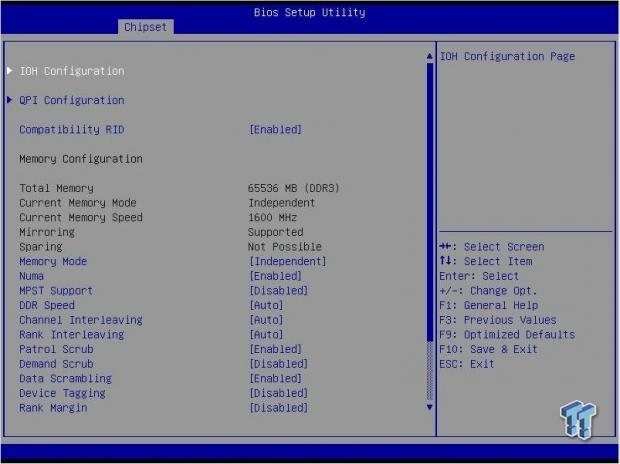This screenshot has height=464, width=620.
Task: Click the TT logo watermark
Action: [x=578, y=420]
